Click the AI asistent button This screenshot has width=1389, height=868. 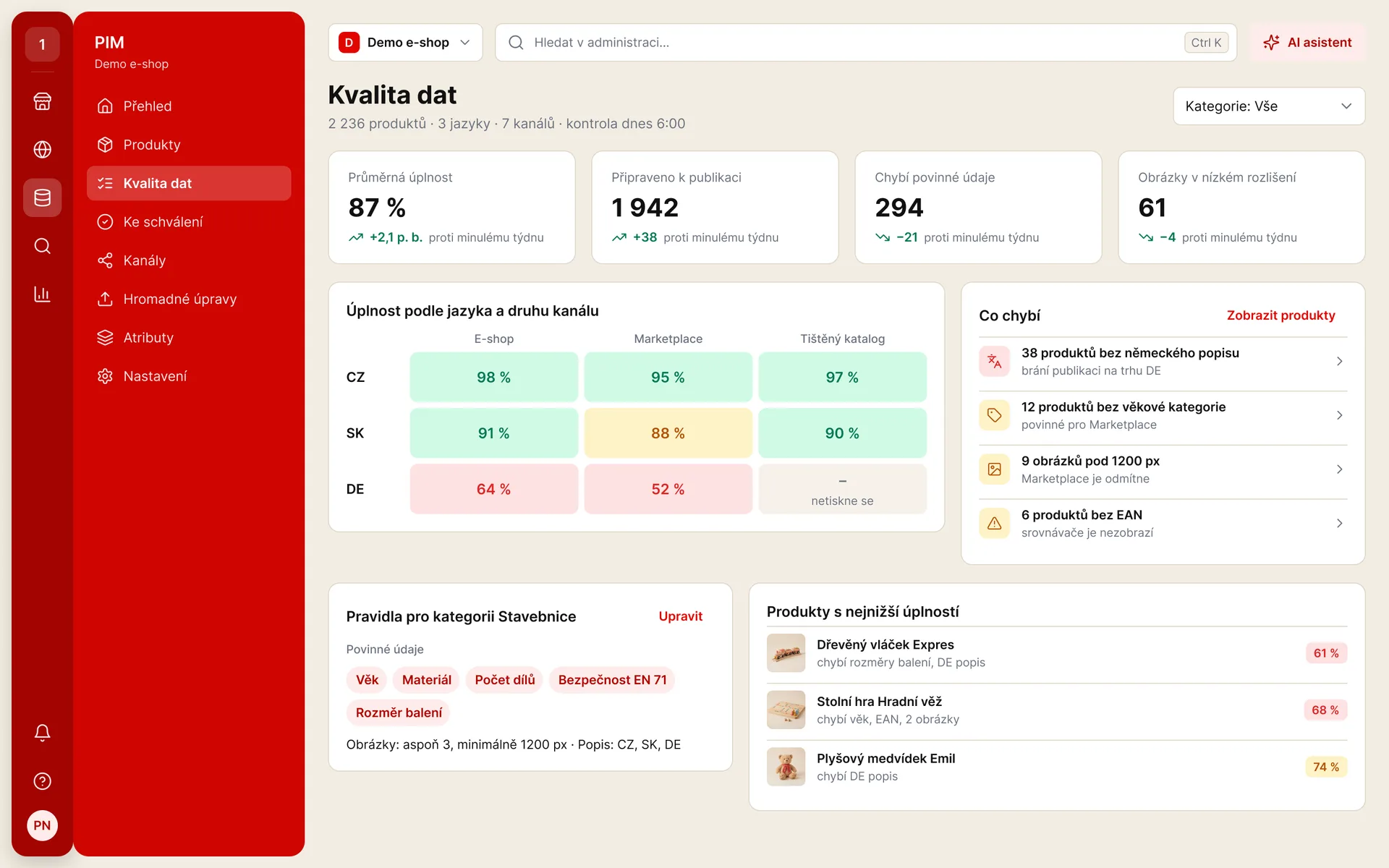[x=1307, y=43]
